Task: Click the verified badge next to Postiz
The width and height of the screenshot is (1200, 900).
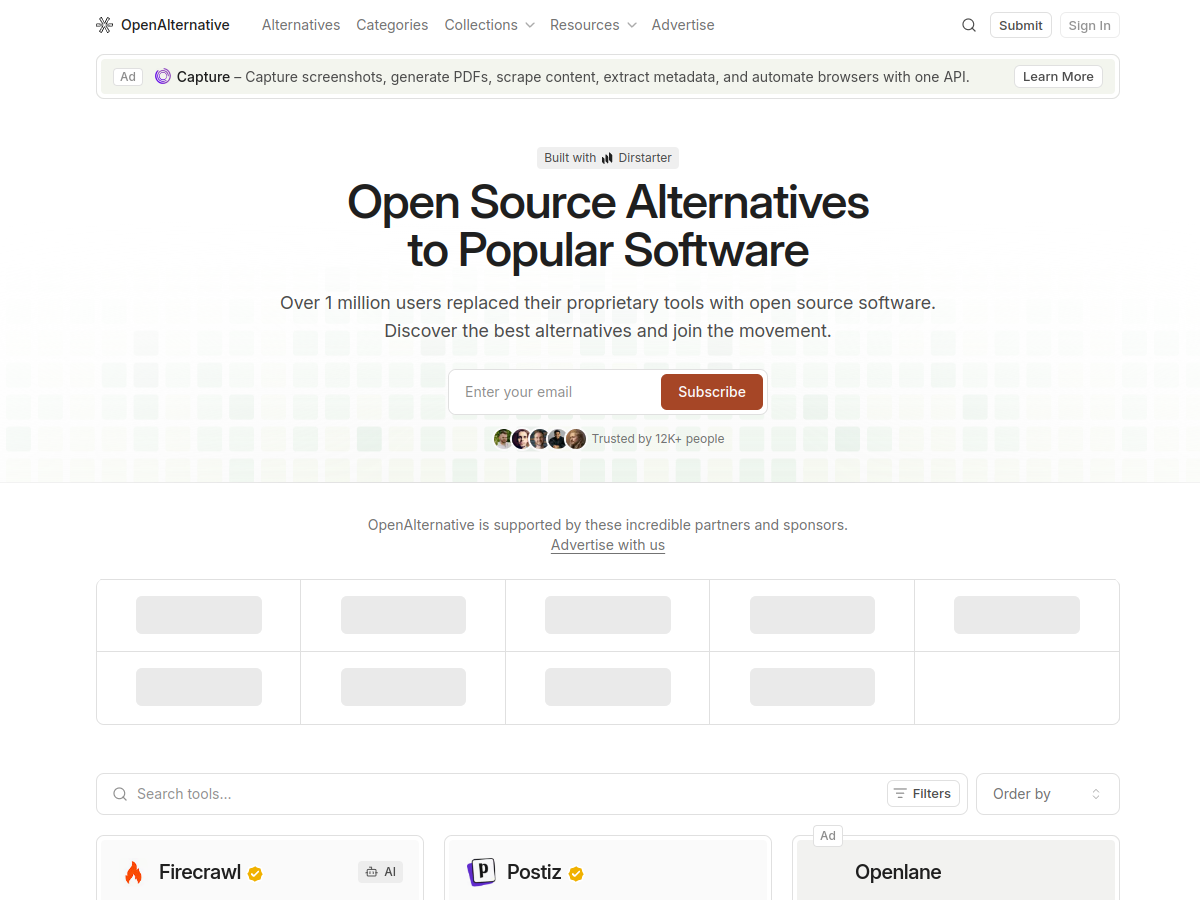Action: [x=576, y=873]
